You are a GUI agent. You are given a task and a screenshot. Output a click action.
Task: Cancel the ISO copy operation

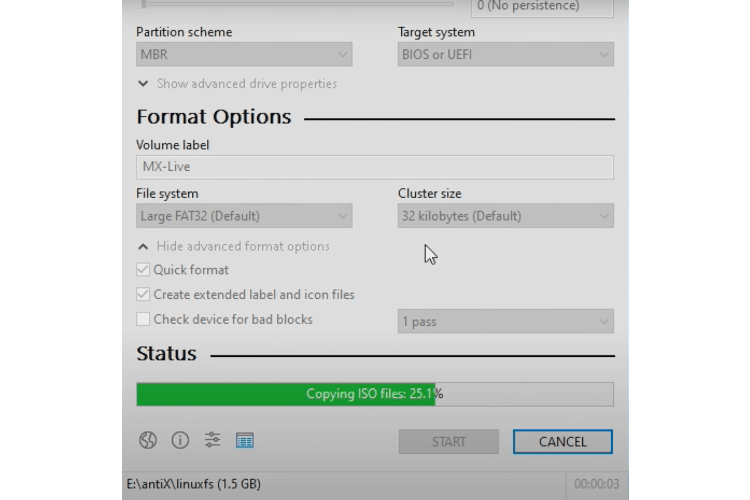[x=562, y=441]
